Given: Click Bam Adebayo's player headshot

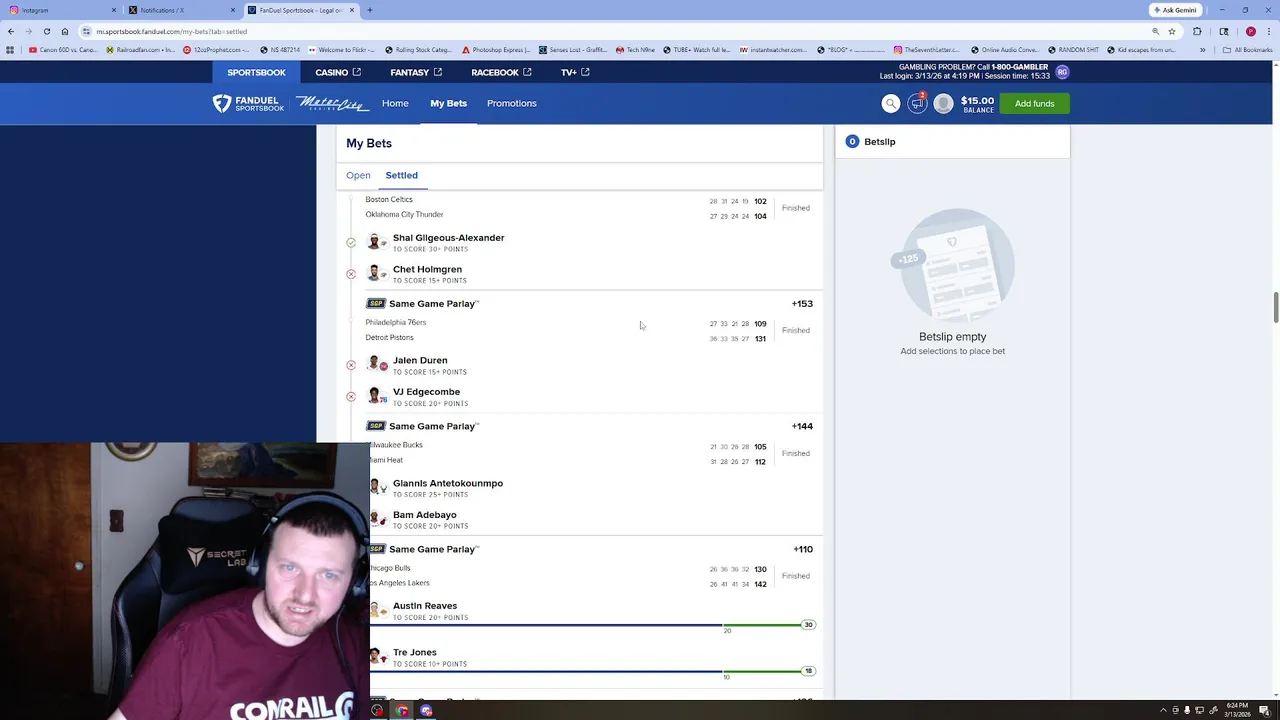Looking at the screenshot, I should [378, 519].
